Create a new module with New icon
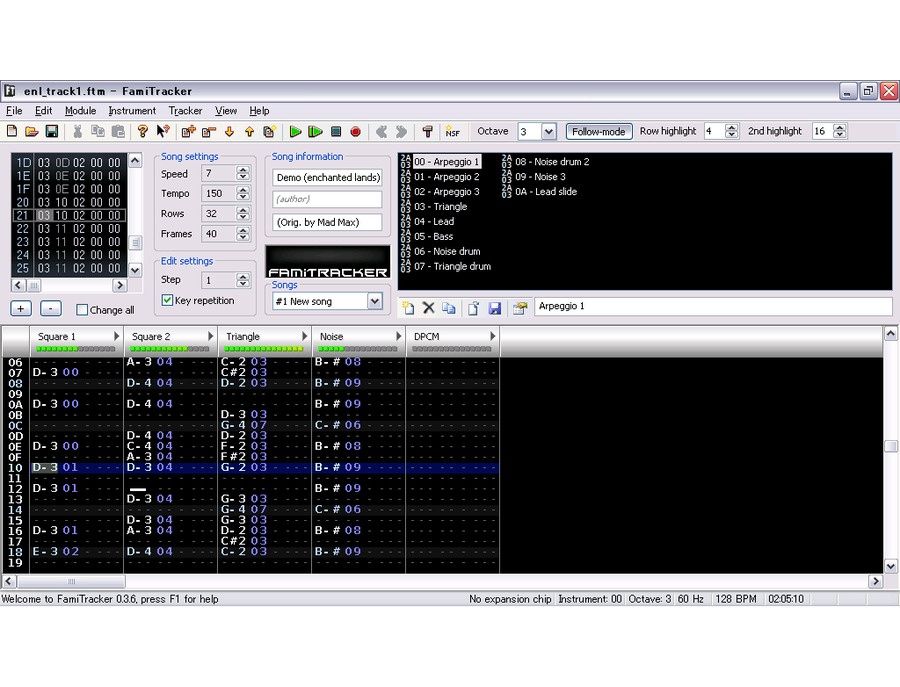 coord(12,131)
